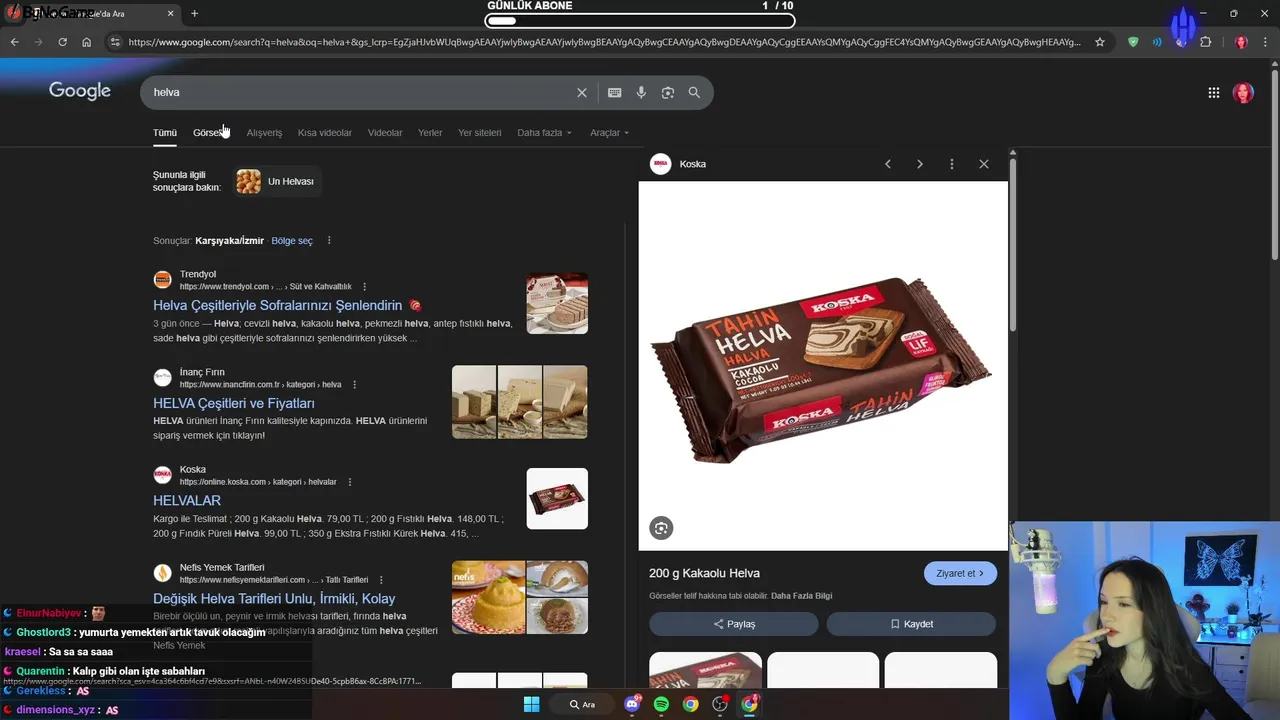The image size is (1280, 720).
Task: Open options next to Koska result
Action: pos(349,482)
